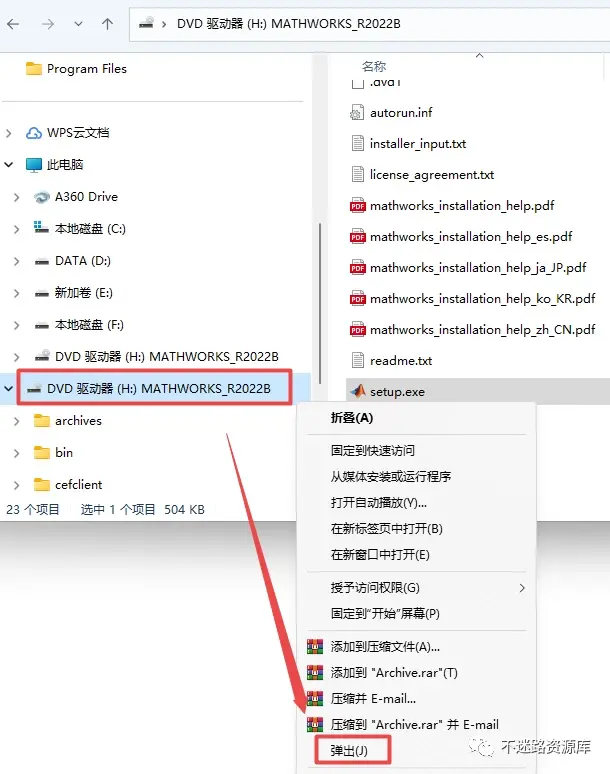Collapse the 此电脑 tree node
This screenshot has height=774, width=610.
click(x=8, y=164)
